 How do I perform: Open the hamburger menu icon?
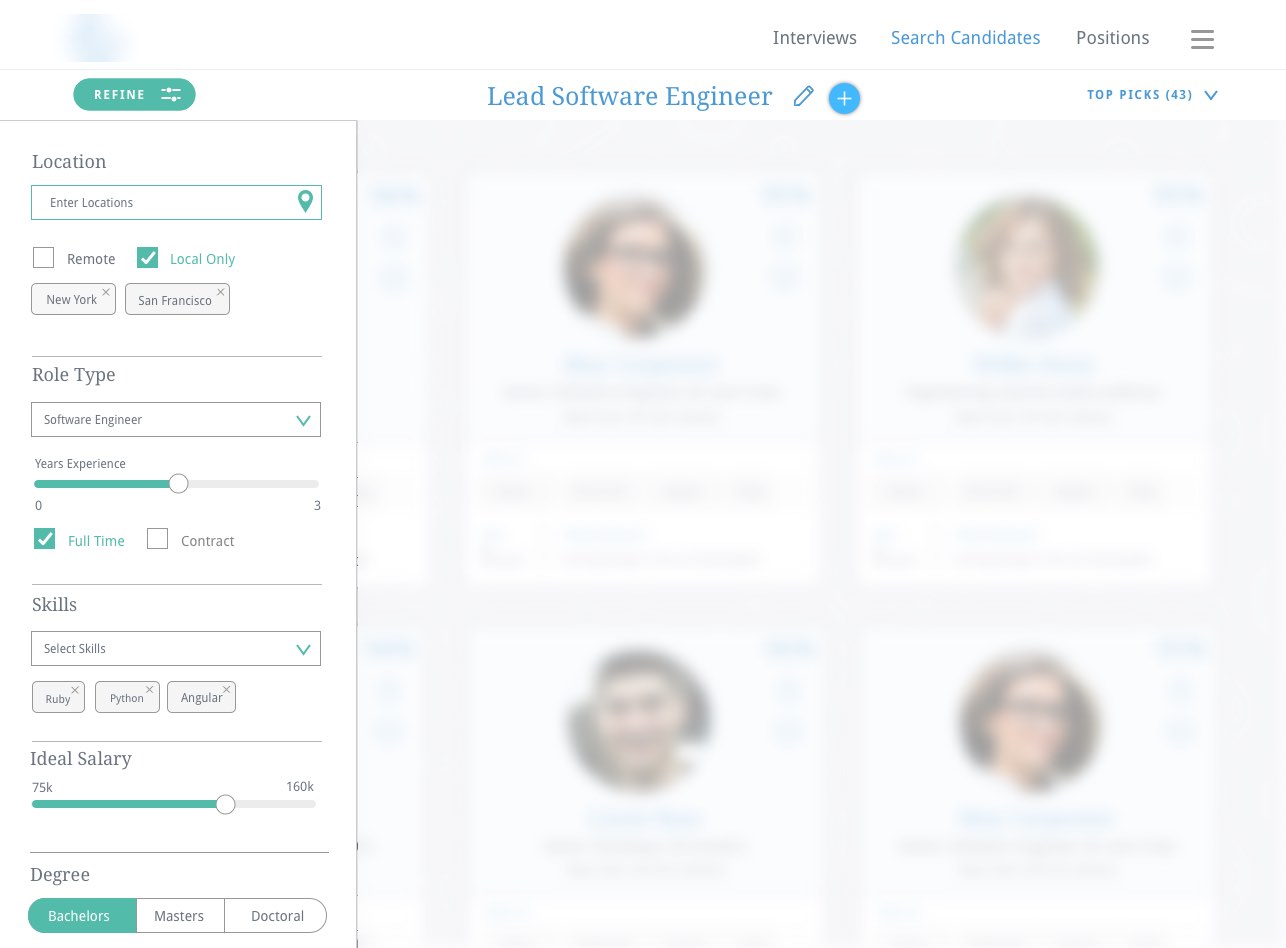tap(1202, 39)
